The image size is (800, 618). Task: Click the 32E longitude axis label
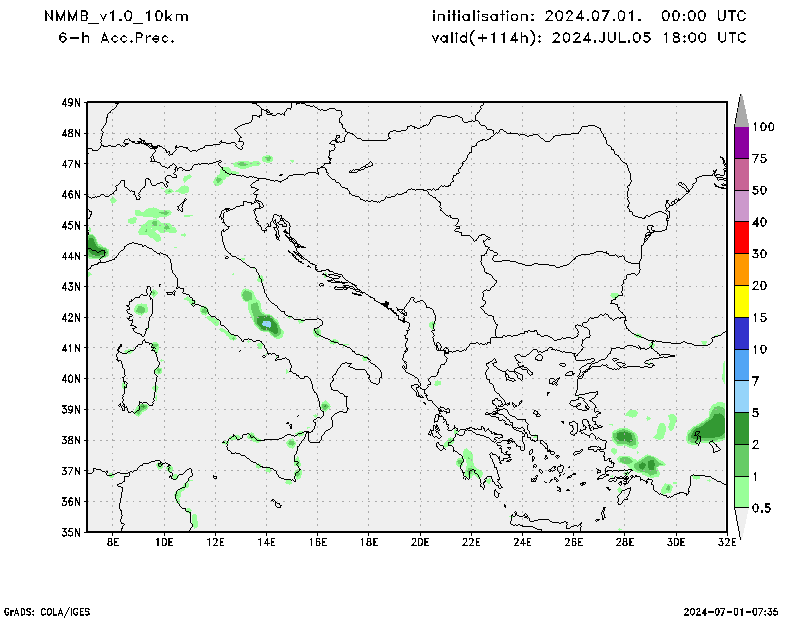point(726,543)
